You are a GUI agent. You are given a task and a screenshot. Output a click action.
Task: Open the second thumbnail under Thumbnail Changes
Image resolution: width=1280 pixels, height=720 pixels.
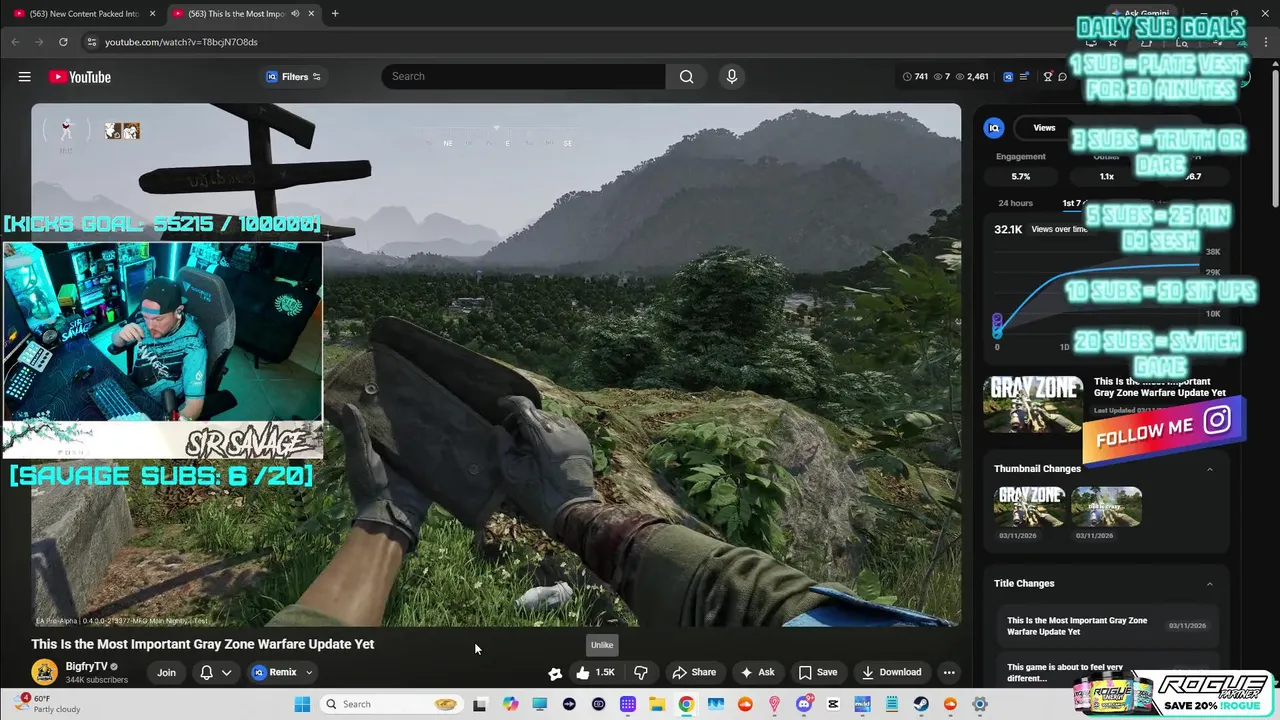coord(1106,506)
